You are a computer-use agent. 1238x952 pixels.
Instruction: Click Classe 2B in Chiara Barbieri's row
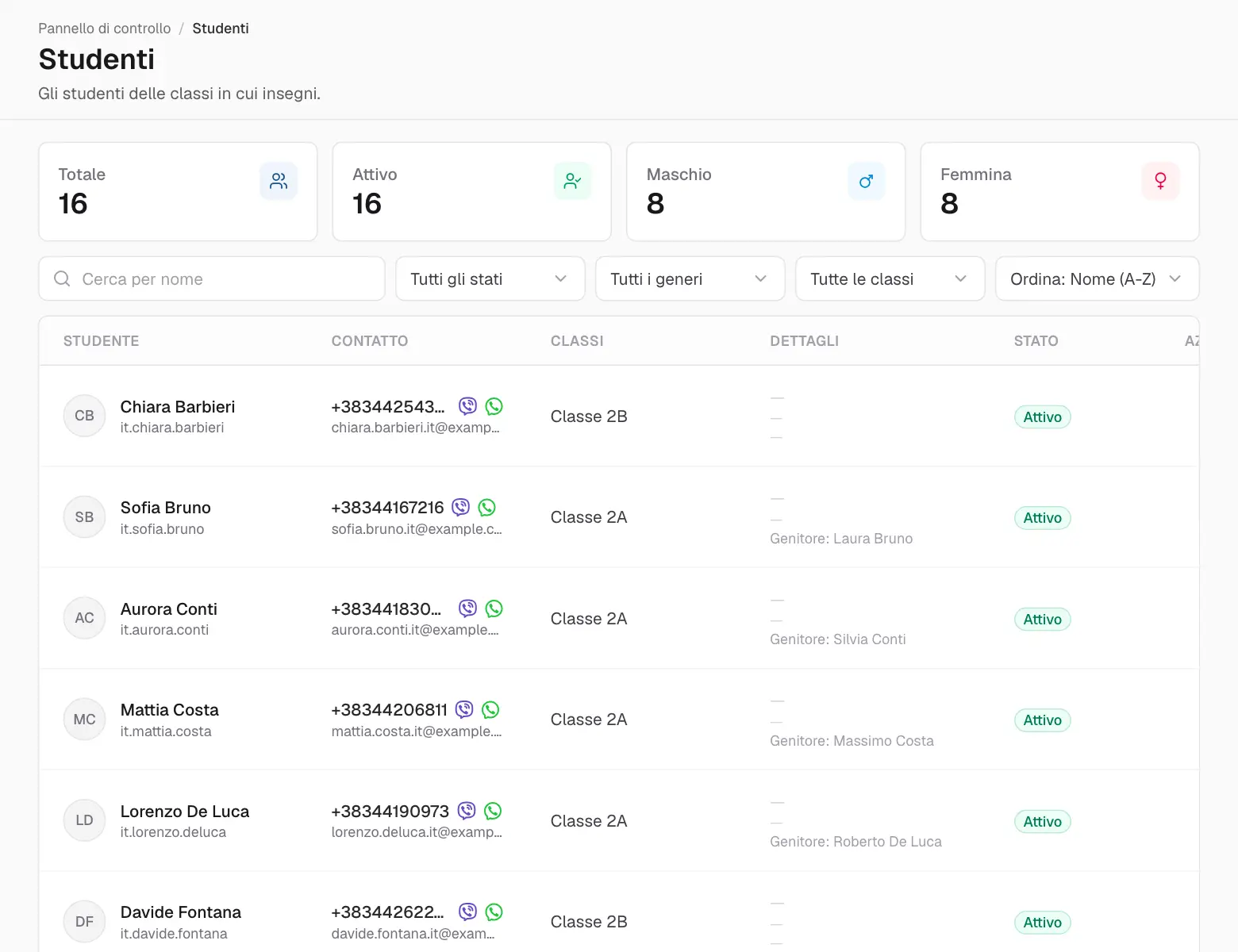(x=589, y=416)
